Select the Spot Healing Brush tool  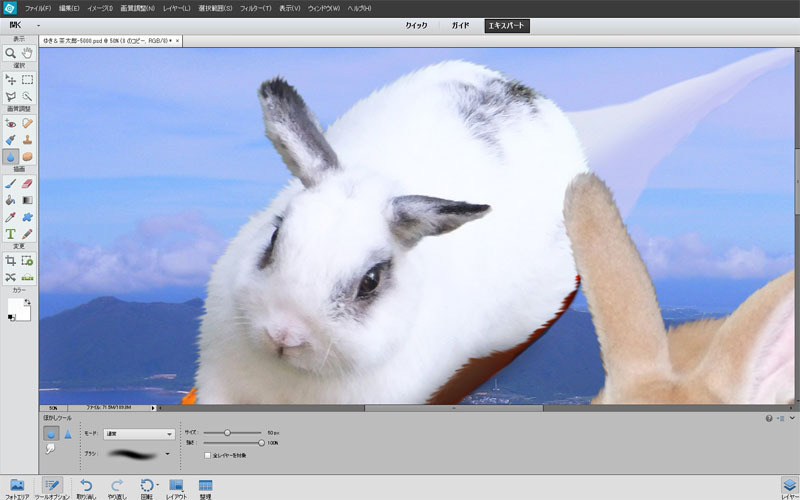click(28, 123)
